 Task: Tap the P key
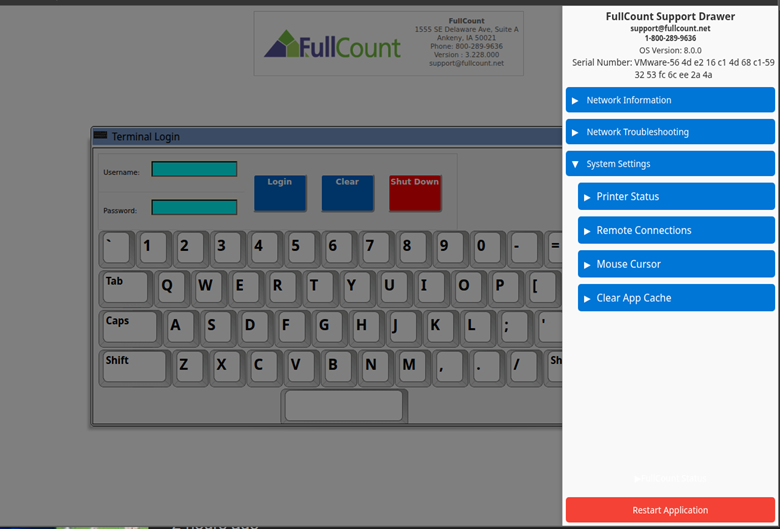506,288
